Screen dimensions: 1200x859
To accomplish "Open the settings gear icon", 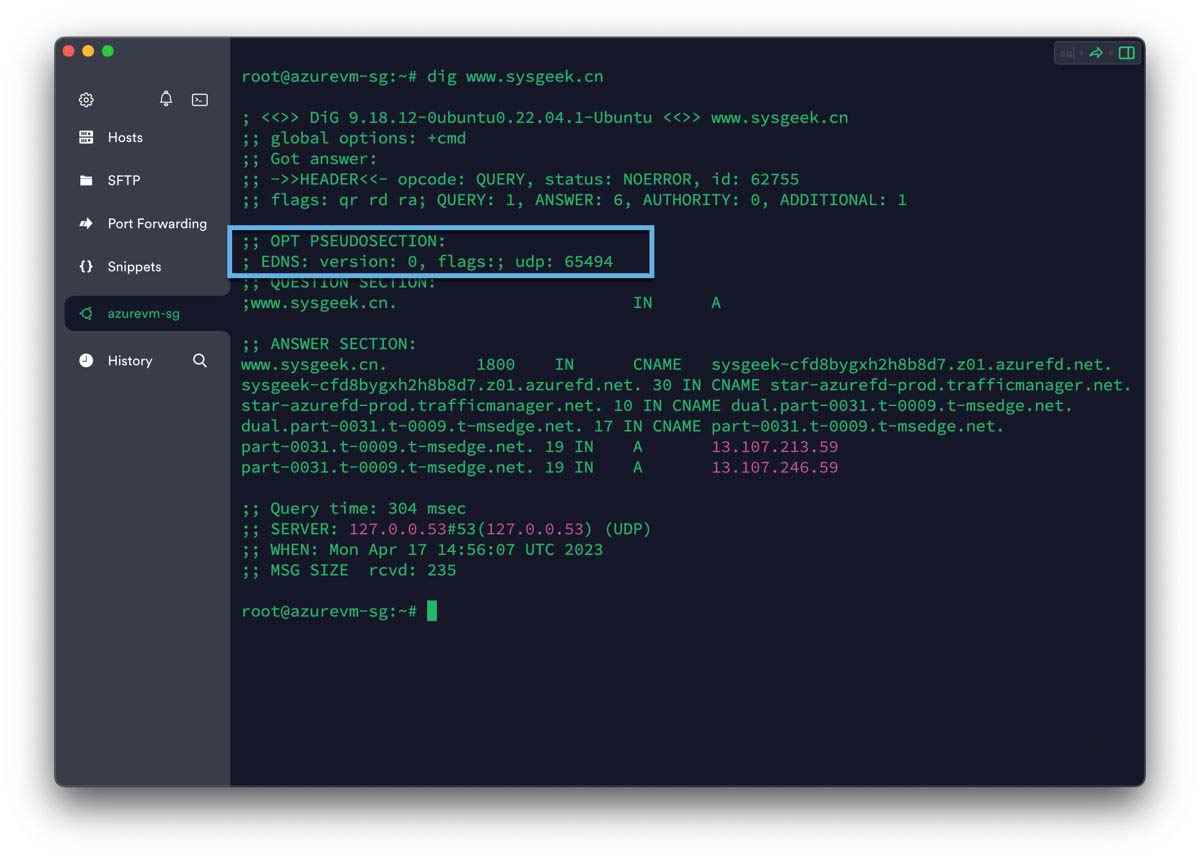I will (86, 100).
